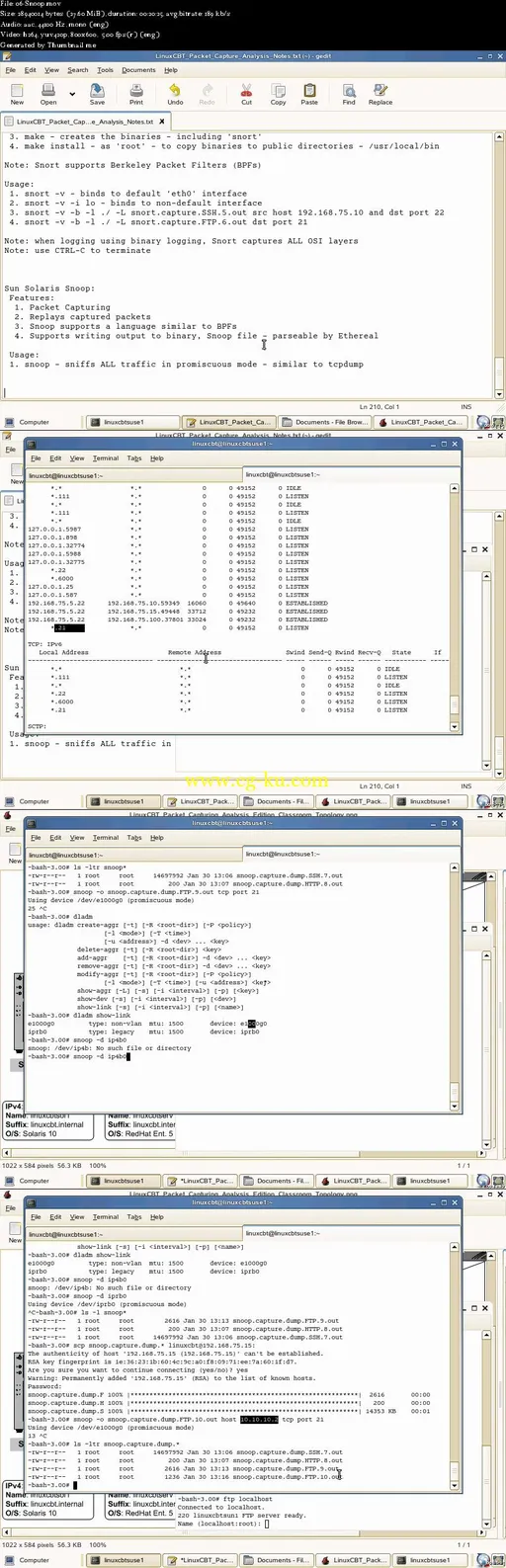This screenshot has height=1568, width=506.
Task: Open gedit's Help menu beside Documents
Action: tap(171, 70)
